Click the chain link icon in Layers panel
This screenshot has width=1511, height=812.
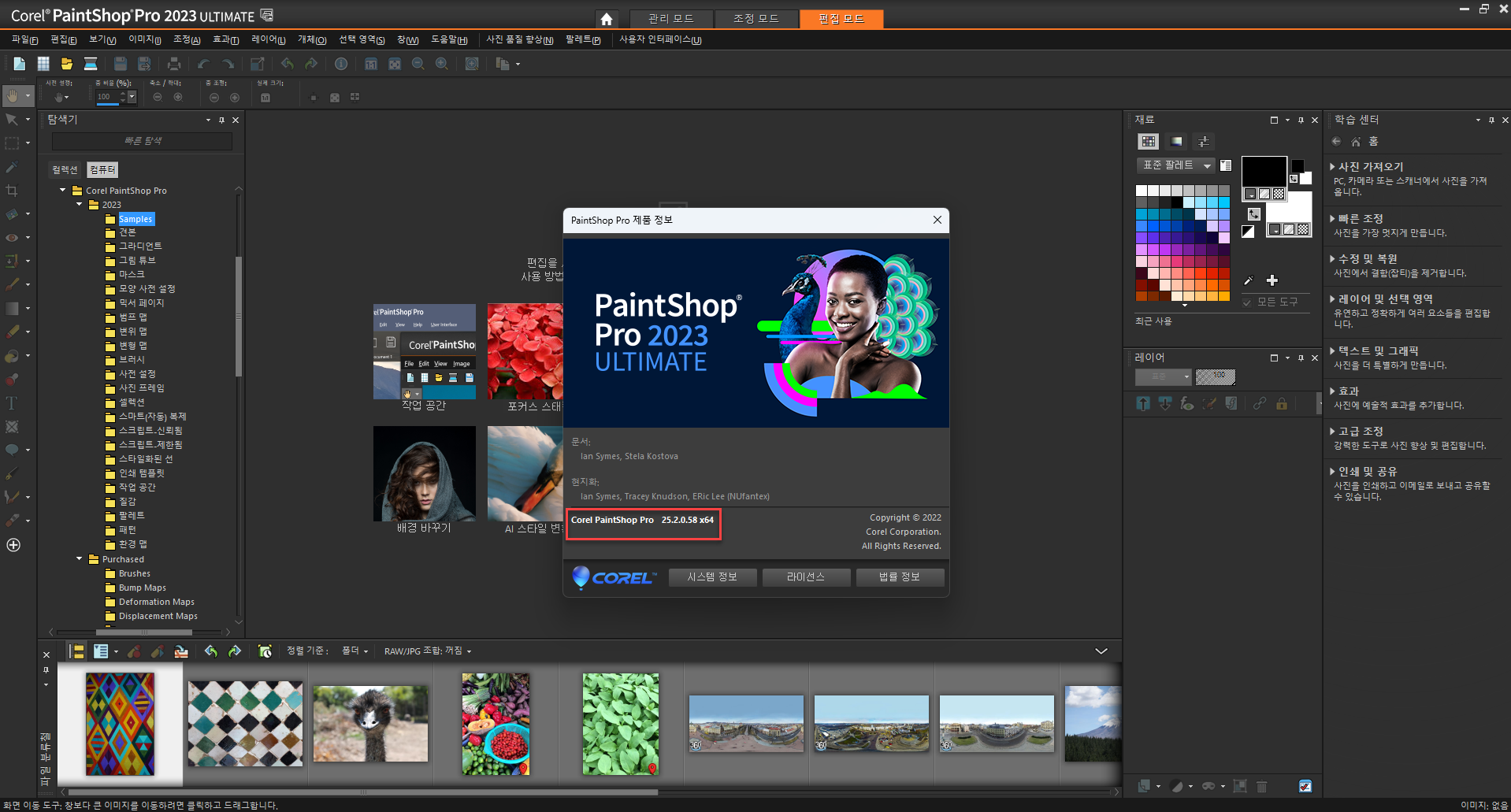tap(1260, 404)
